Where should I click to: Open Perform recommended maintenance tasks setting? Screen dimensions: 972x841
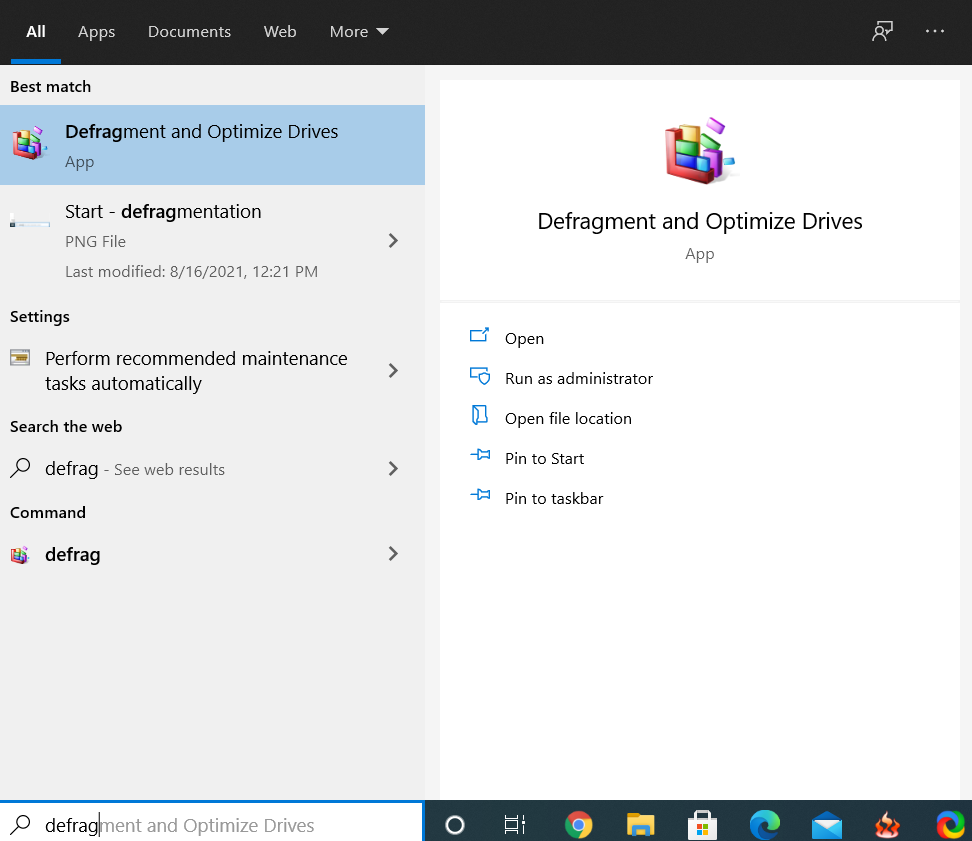[195, 371]
